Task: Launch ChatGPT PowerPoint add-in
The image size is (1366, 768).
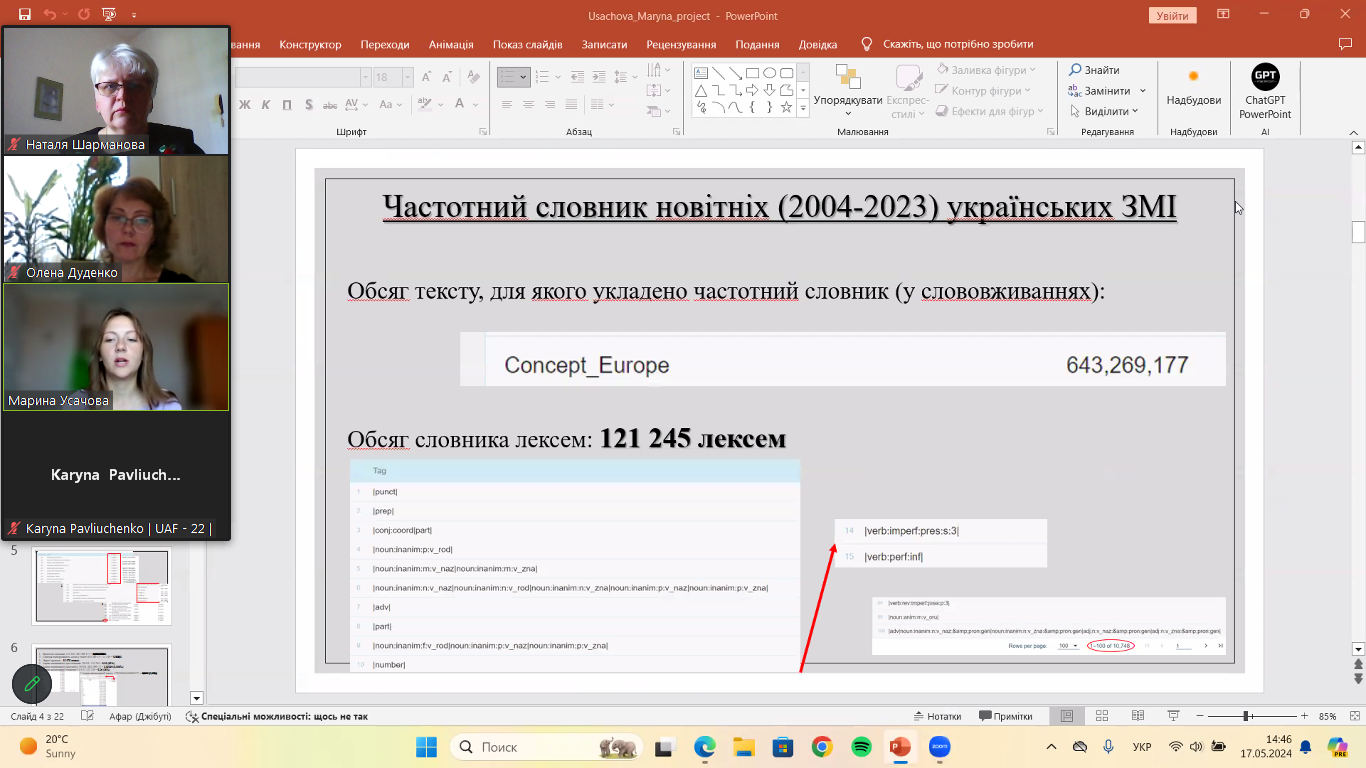Action: click(x=1265, y=91)
